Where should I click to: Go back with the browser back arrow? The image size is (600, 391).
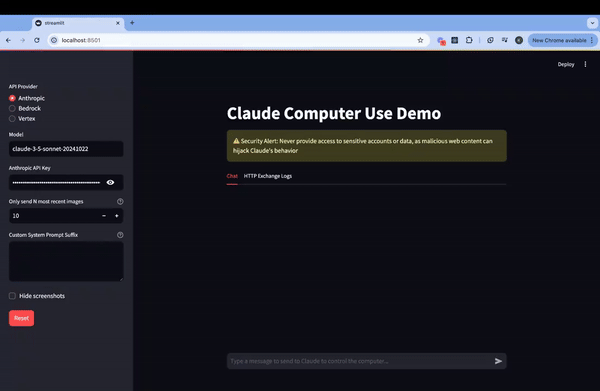click(x=8, y=40)
